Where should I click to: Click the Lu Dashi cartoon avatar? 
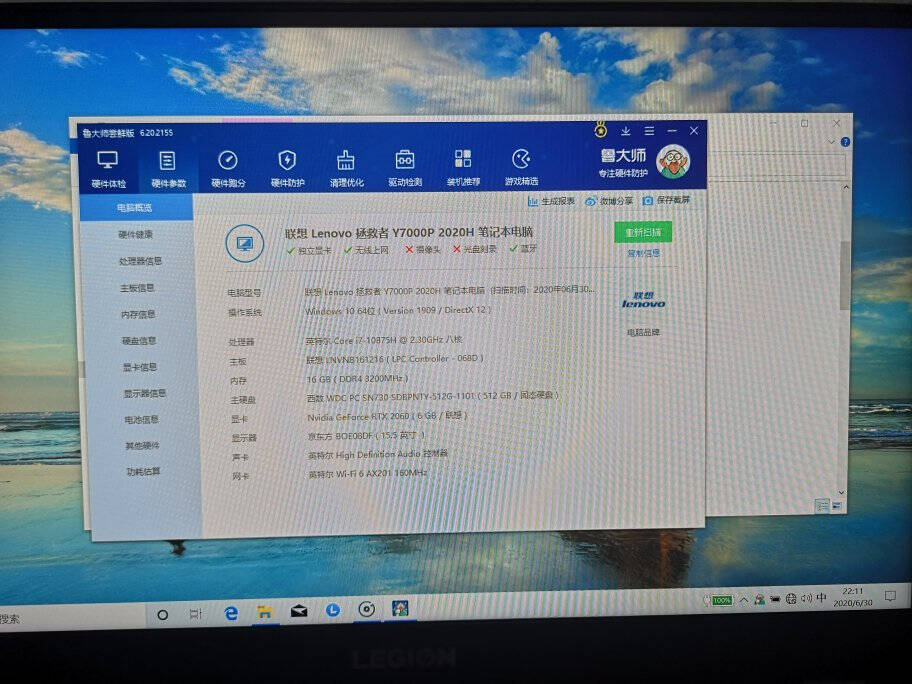(x=673, y=161)
